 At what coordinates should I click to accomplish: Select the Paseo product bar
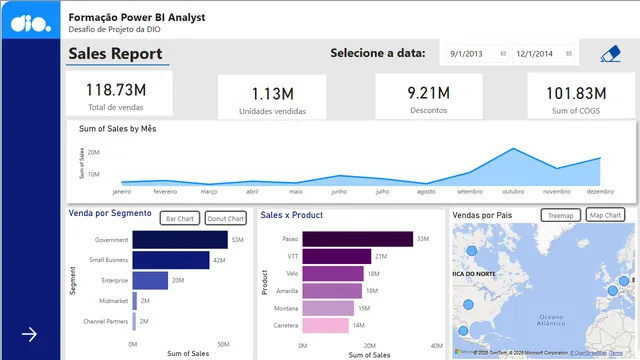[x=358, y=239]
